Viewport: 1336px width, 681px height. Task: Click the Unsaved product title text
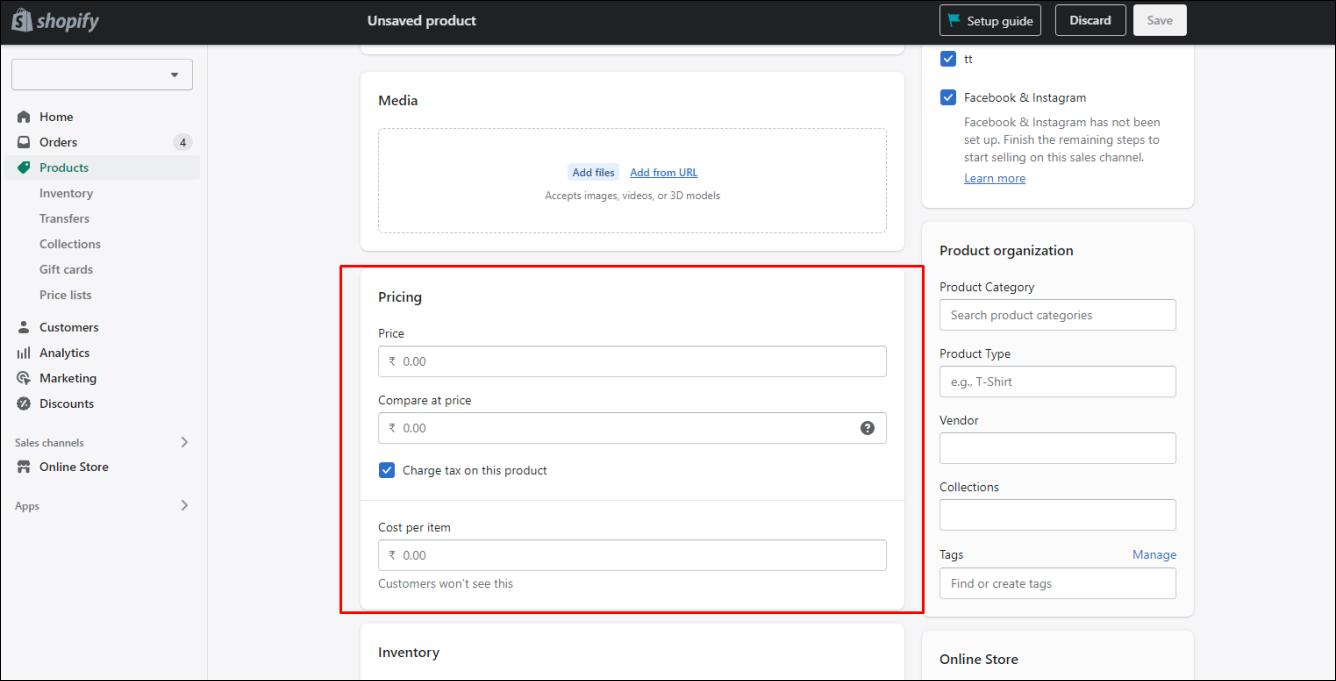422,20
